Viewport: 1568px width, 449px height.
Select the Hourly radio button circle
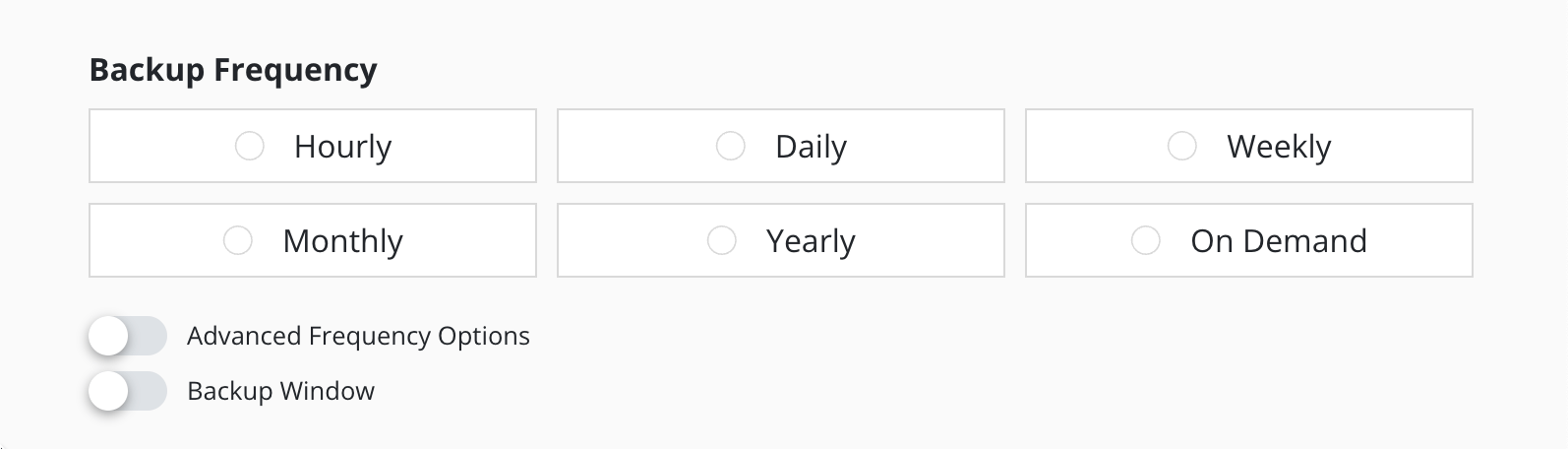tap(250, 147)
